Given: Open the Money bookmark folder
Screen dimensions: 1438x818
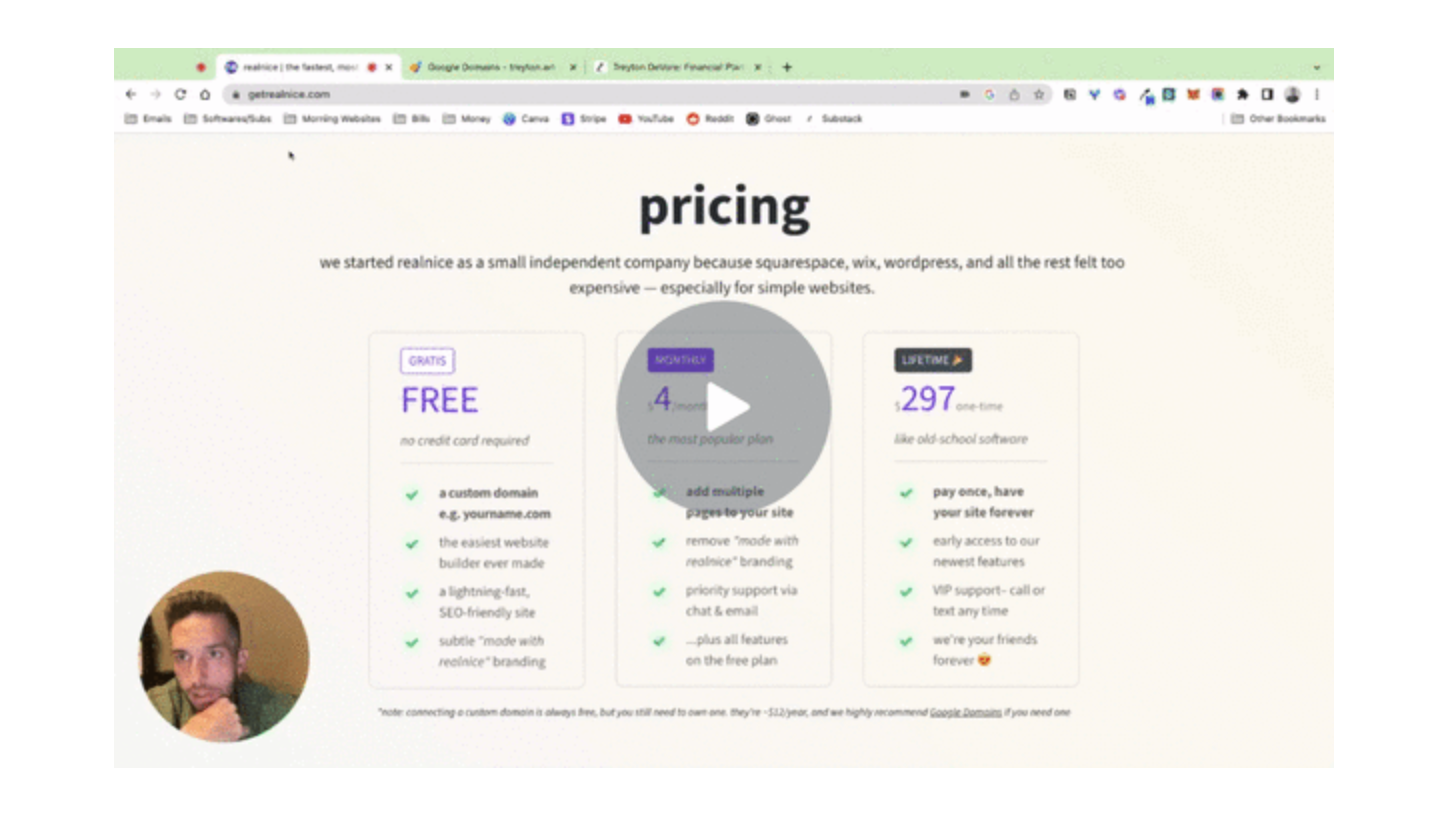Looking at the screenshot, I should click(x=466, y=118).
